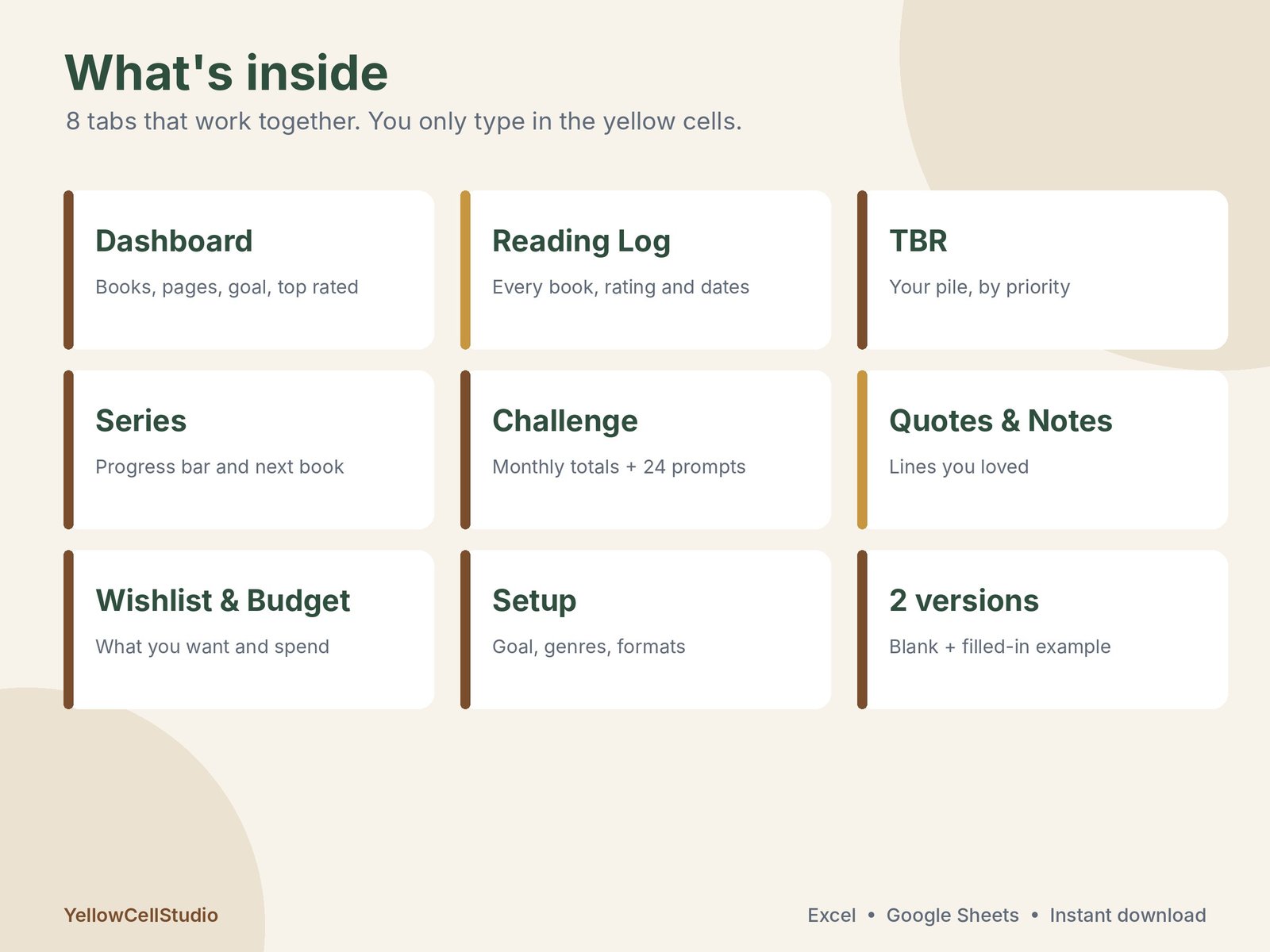Select the TBR card title
1270x952 pixels.
click(x=918, y=241)
